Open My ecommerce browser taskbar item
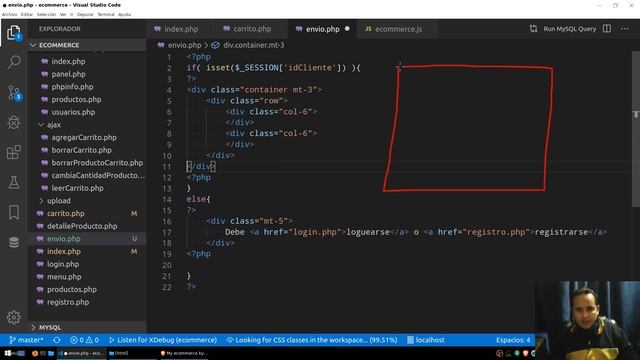This screenshot has height=360, width=640. pos(184,353)
